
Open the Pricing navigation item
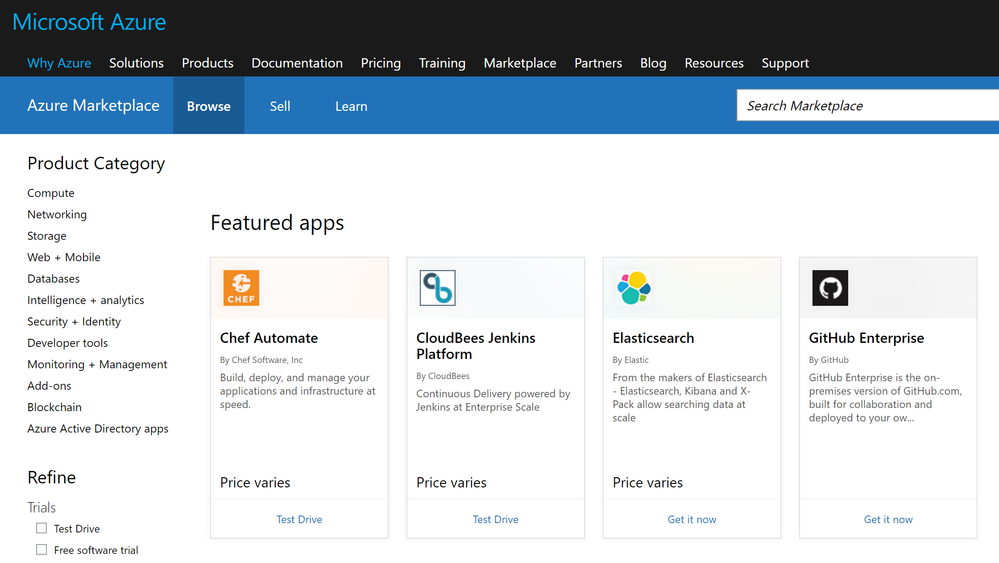tap(380, 63)
